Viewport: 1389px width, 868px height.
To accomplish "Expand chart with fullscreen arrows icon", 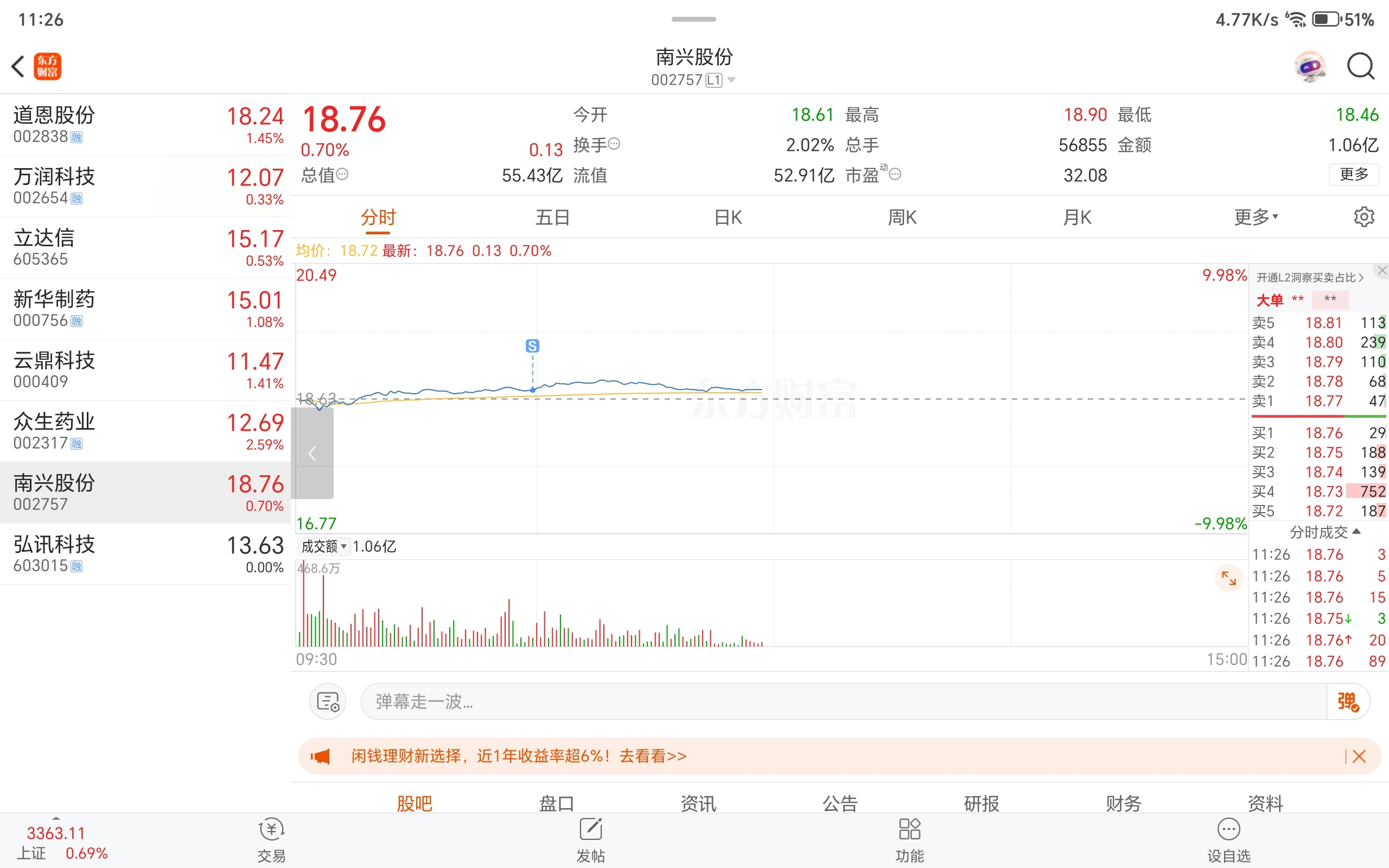I will 1229,578.
